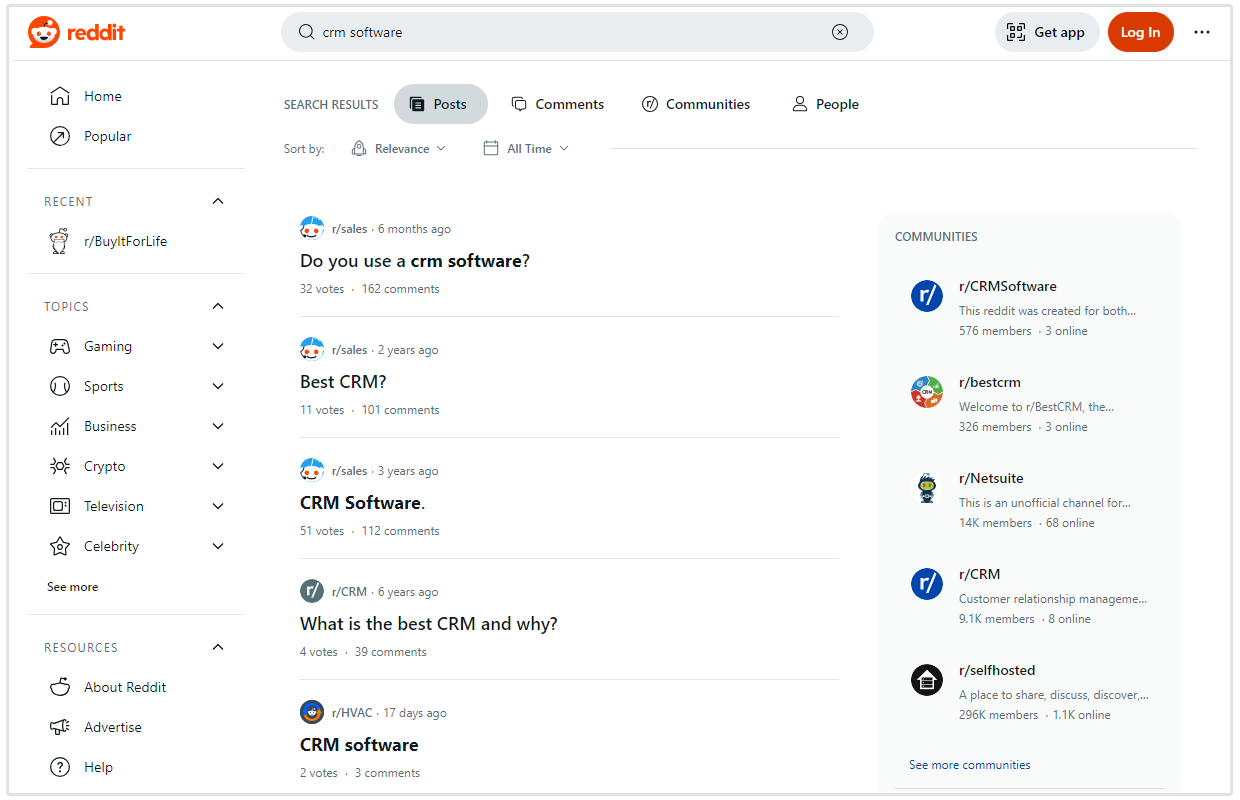The width and height of the screenshot is (1240, 800).
Task: Click See more communities link
Action: pos(969,765)
